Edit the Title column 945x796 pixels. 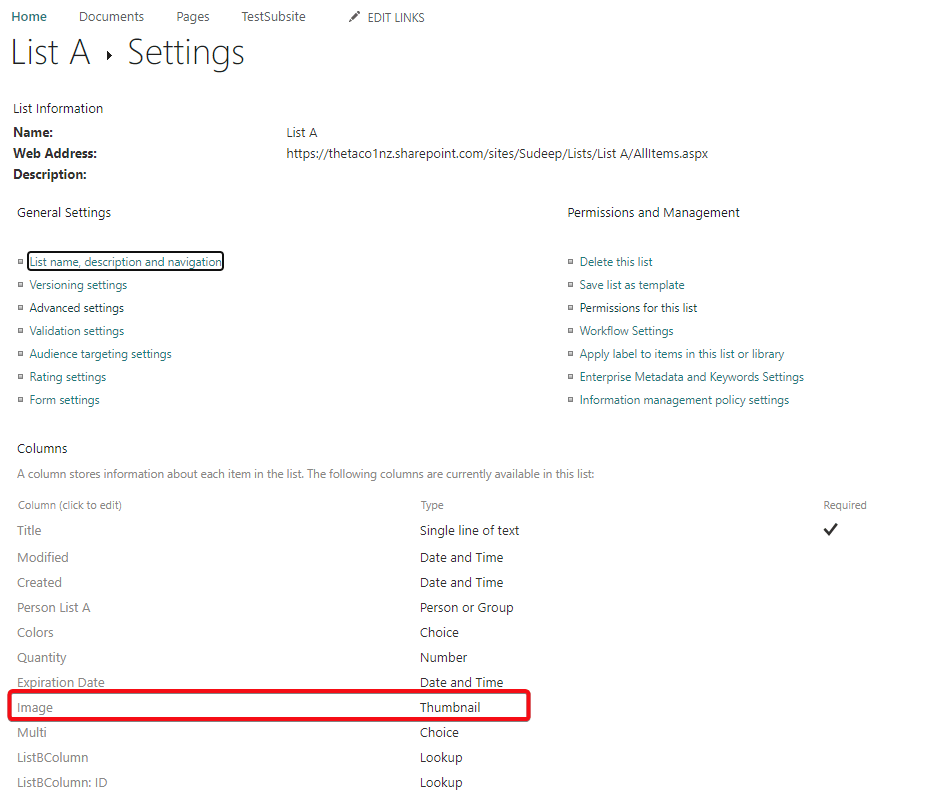click(29, 531)
